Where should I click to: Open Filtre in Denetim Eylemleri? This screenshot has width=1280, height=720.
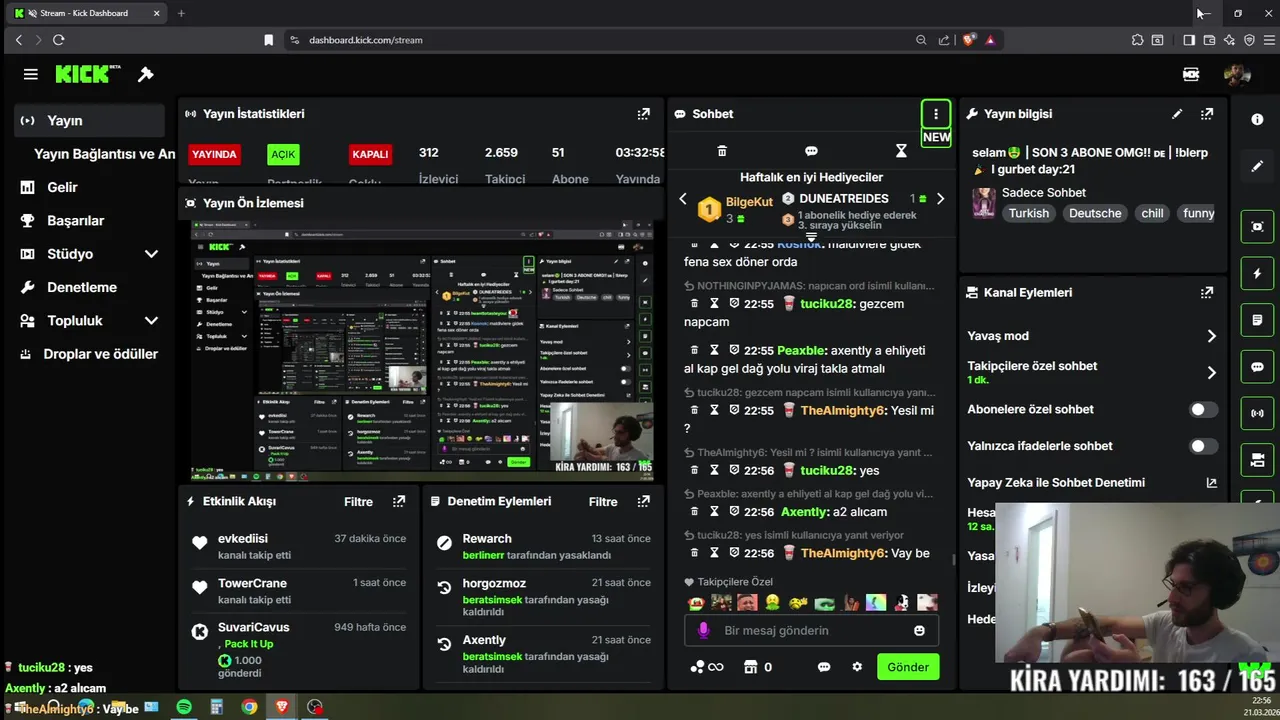click(603, 502)
